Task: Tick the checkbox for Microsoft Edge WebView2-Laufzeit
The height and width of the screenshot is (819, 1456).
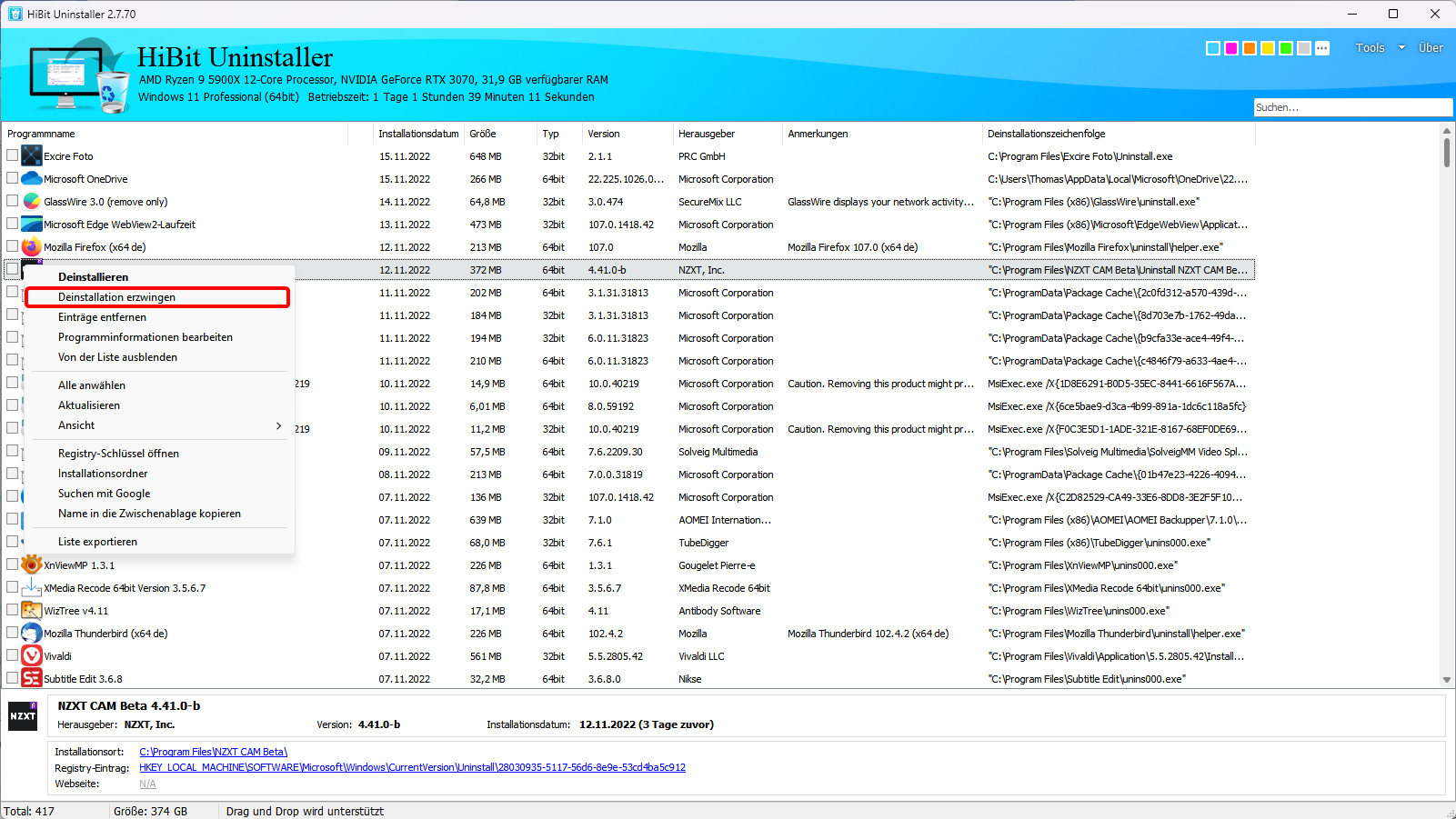Action: point(13,224)
